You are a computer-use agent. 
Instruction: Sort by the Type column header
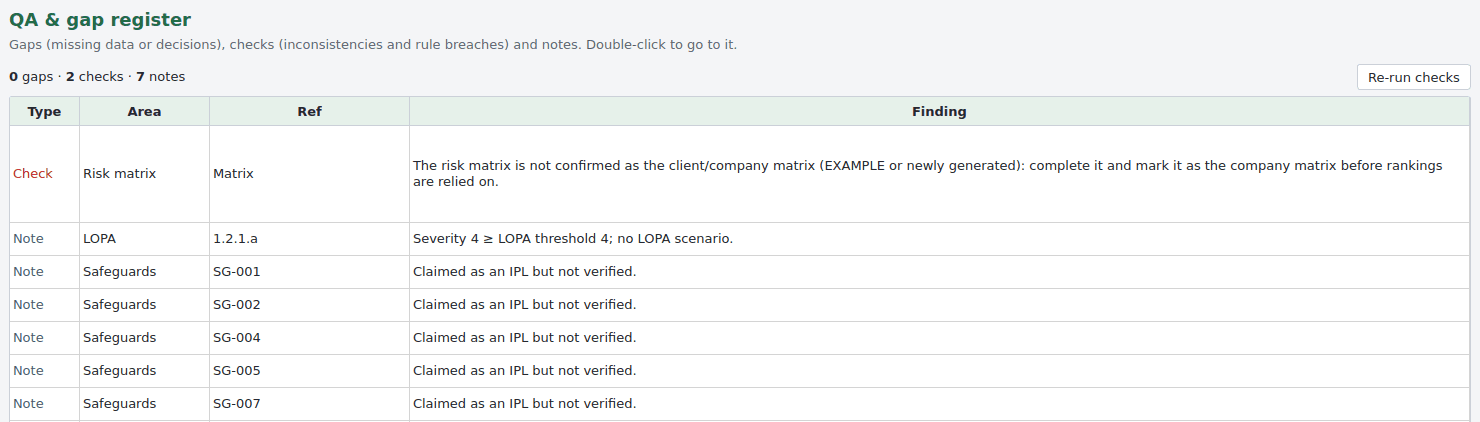(45, 111)
